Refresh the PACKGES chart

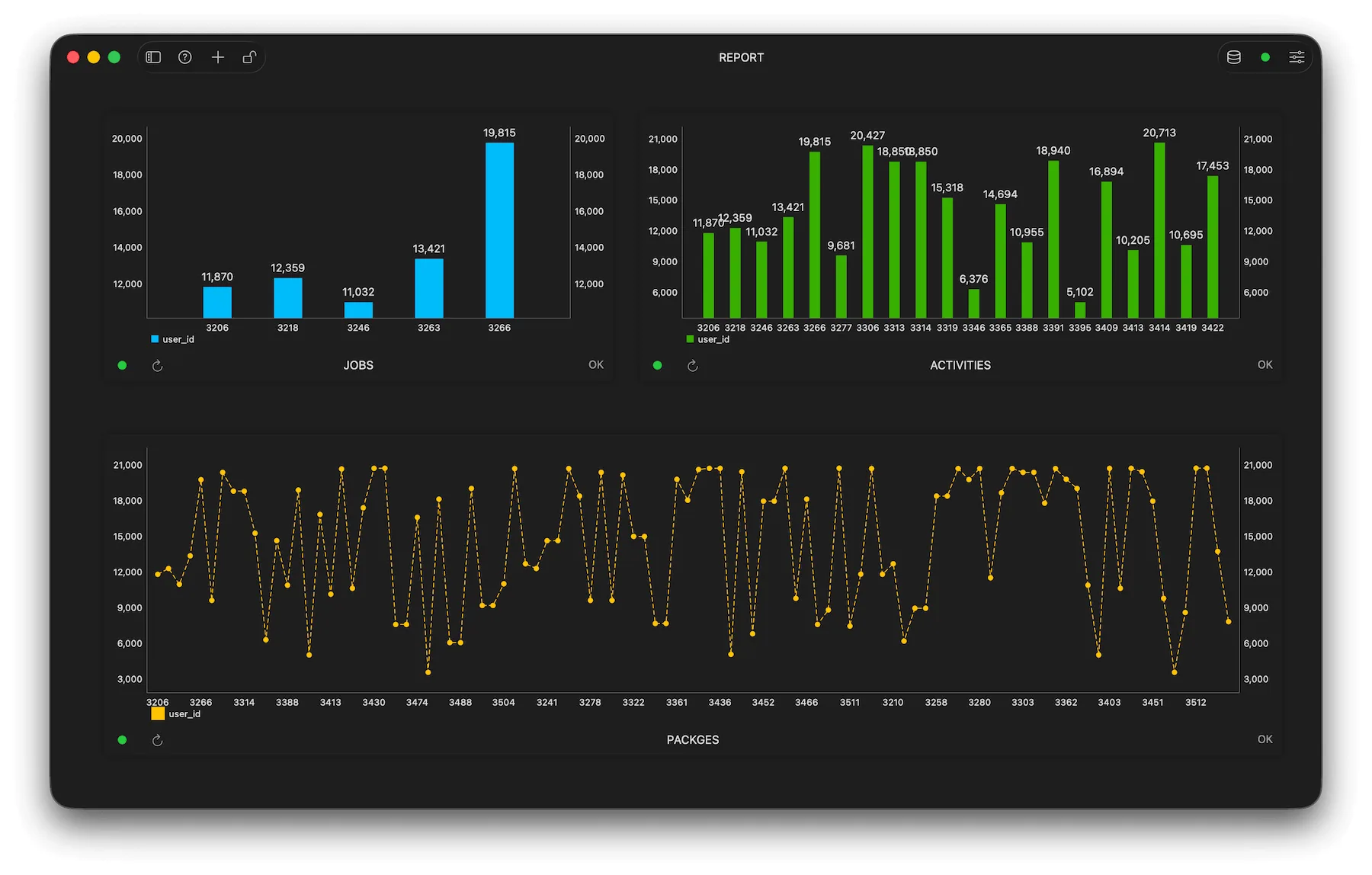click(x=158, y=740)
